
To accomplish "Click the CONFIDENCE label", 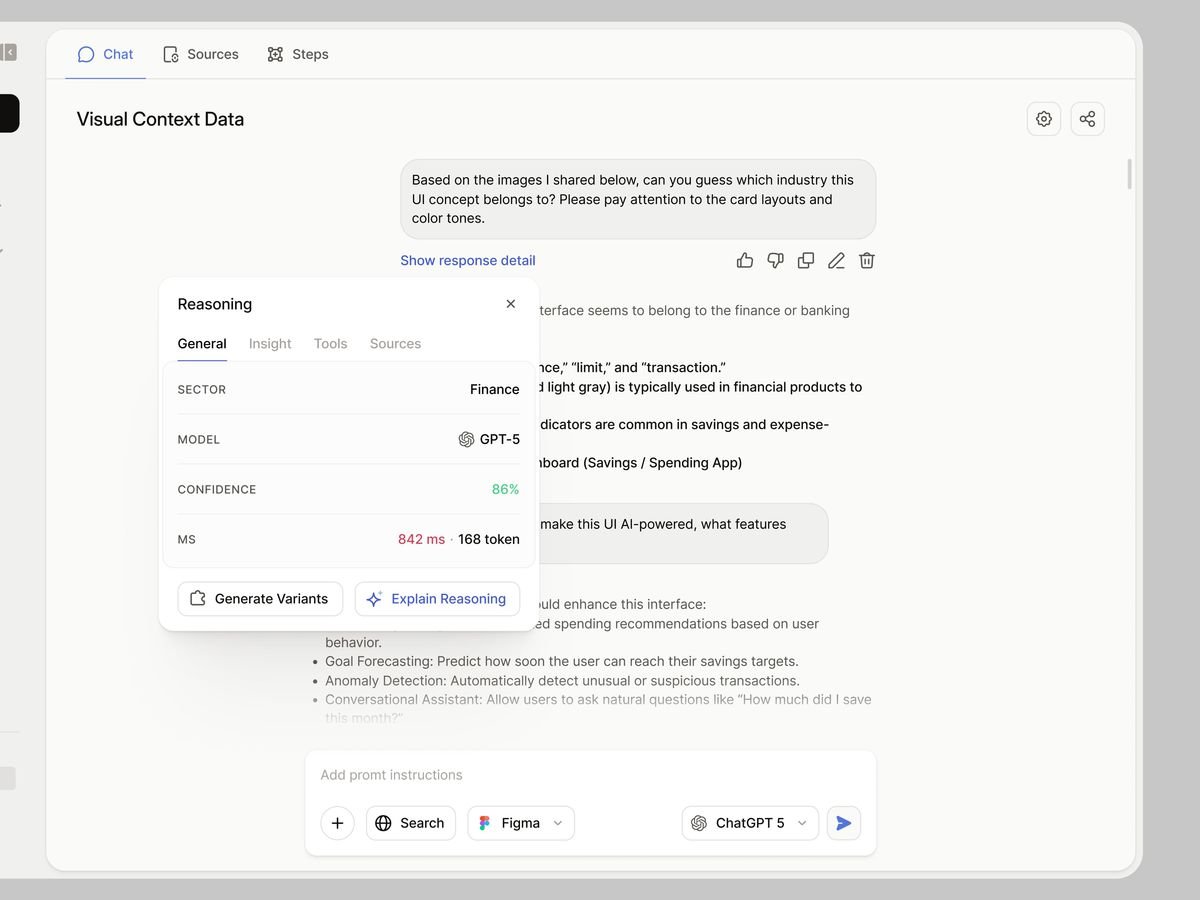I will coord(217,489).
